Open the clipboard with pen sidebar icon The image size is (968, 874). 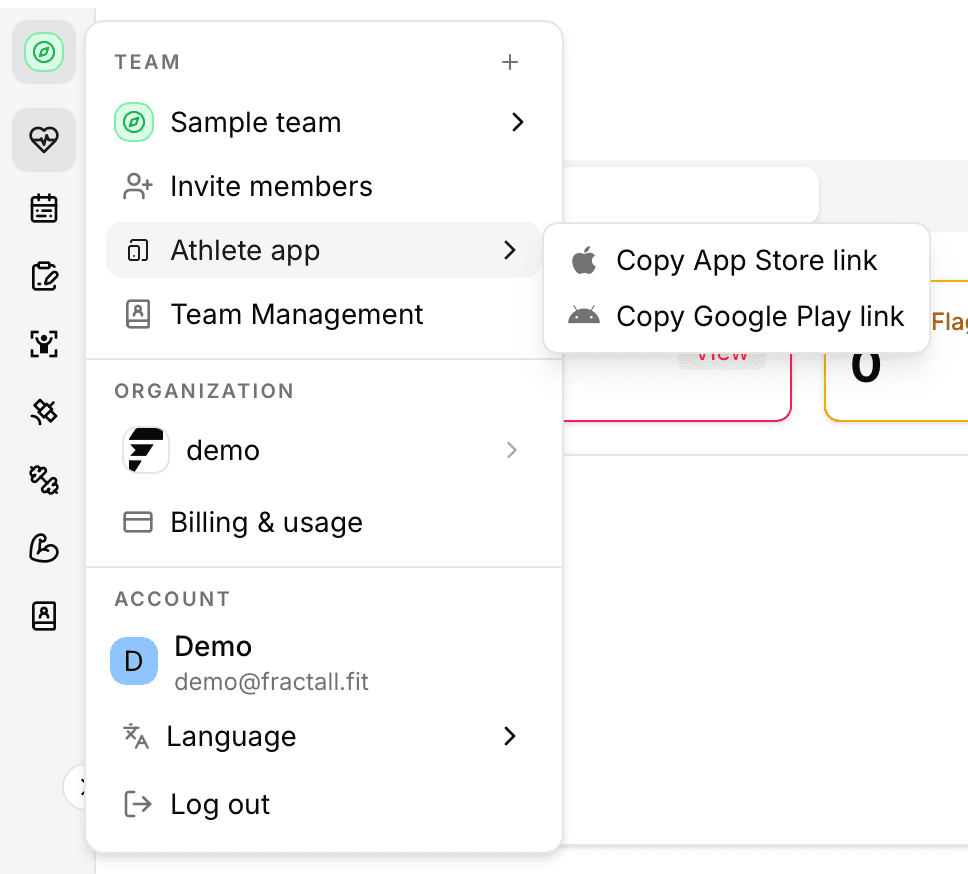[44, 276]
